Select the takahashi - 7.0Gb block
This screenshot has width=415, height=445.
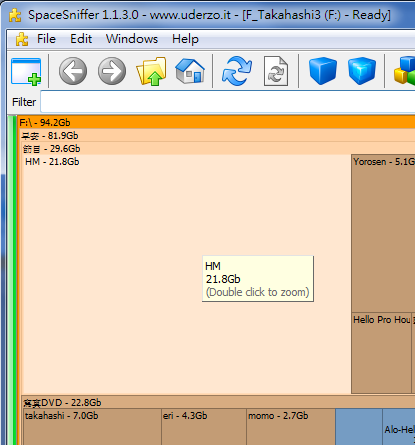[92, 427]
